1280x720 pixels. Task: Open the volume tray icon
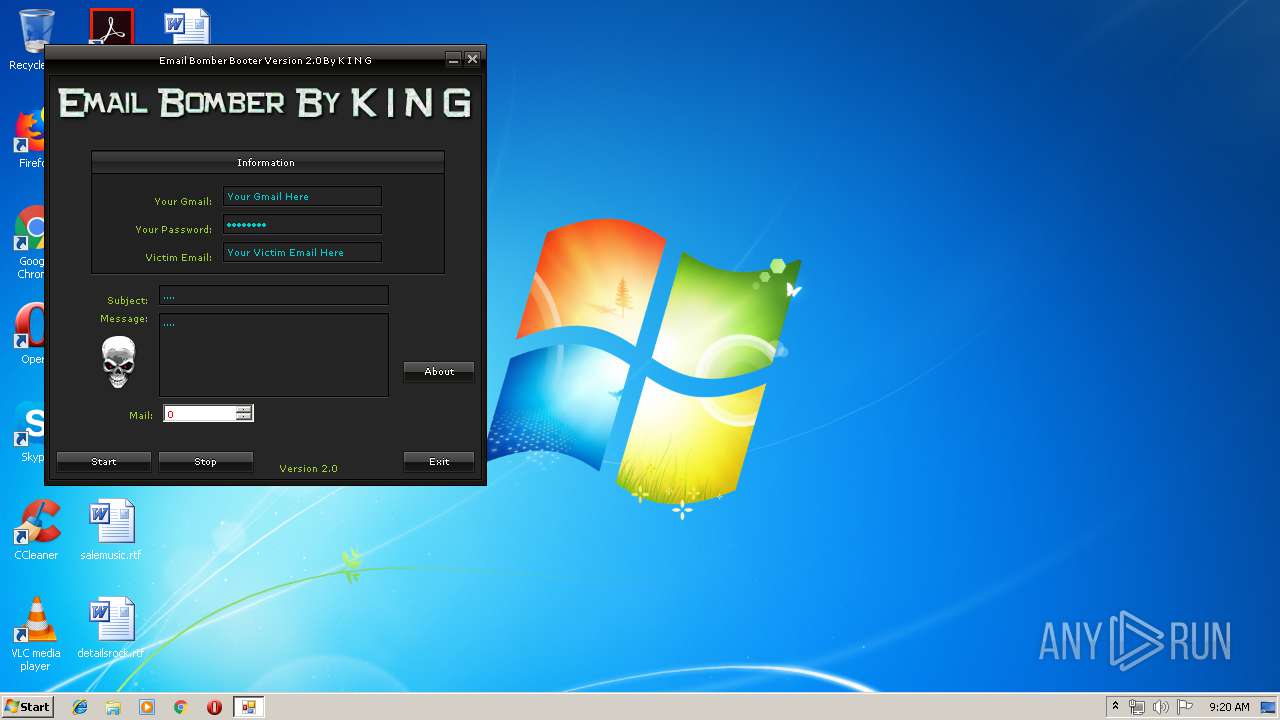1161,707
